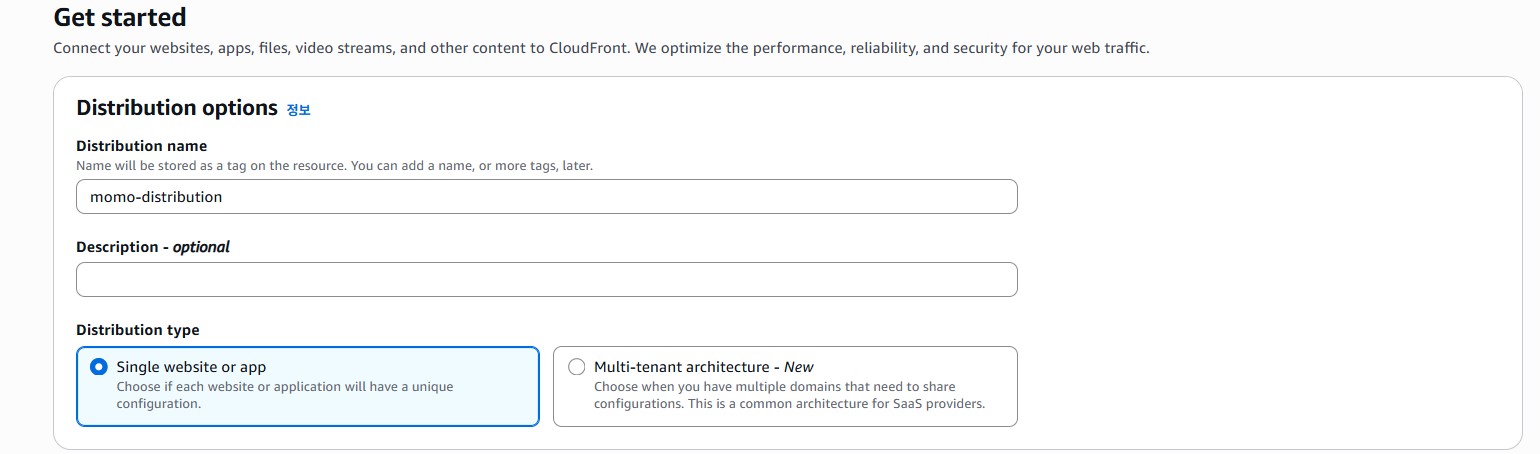The width and height of the screenshot is (1540, 454).
Task: Click the 'Get started' page heading
Action: 119,17
